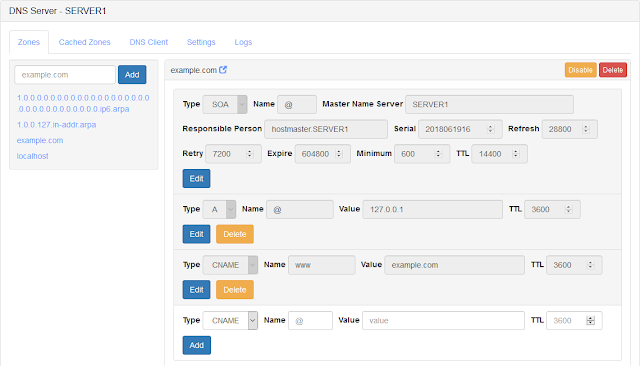Select the localhost zone

pos(33,156)
